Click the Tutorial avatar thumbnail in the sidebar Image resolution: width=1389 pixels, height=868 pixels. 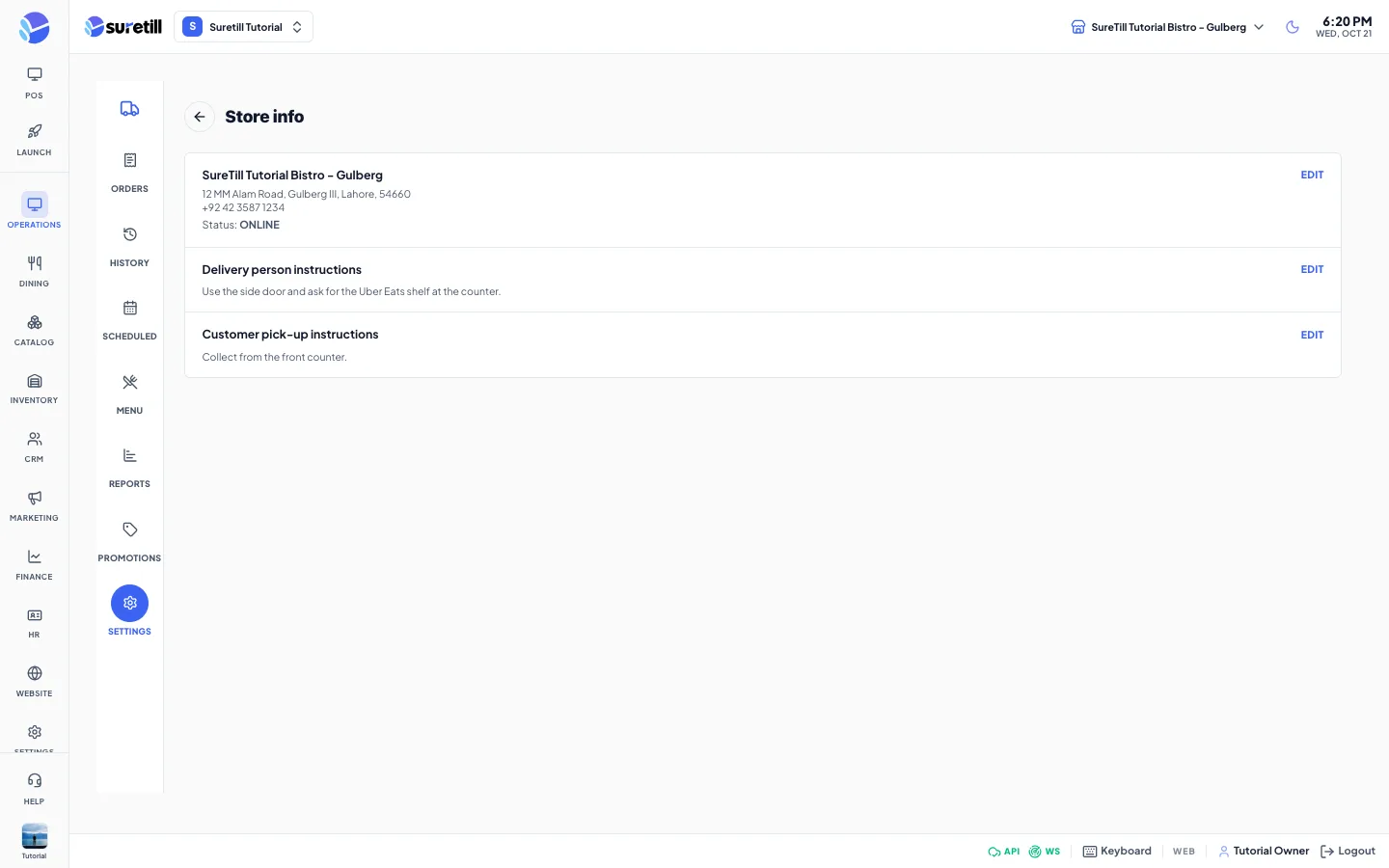34,836
